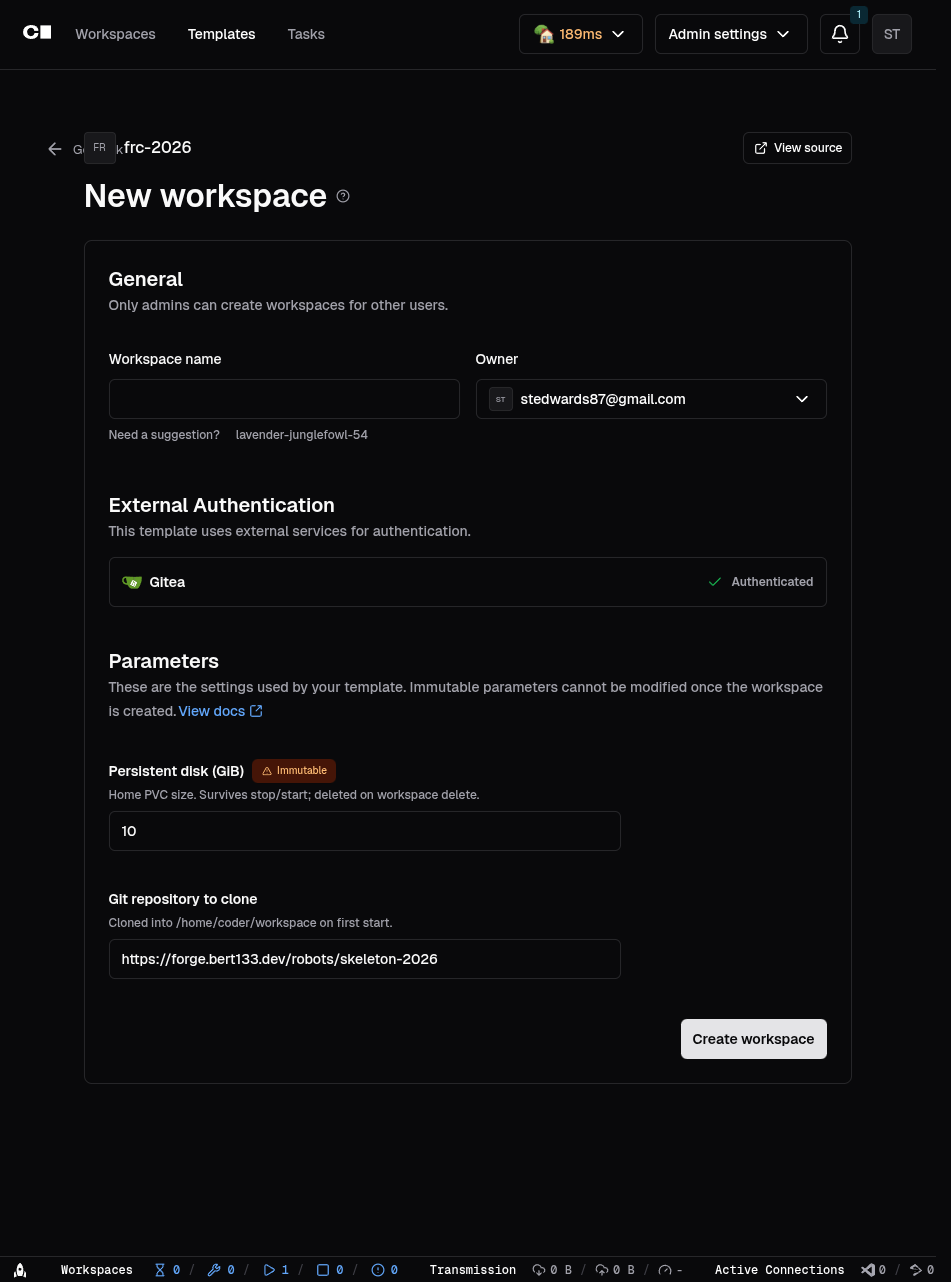Click the stopped workspaces square icon
The height and width of the screenshot is (1282, 951).
pyautogui.click(x=323, y=1270)
